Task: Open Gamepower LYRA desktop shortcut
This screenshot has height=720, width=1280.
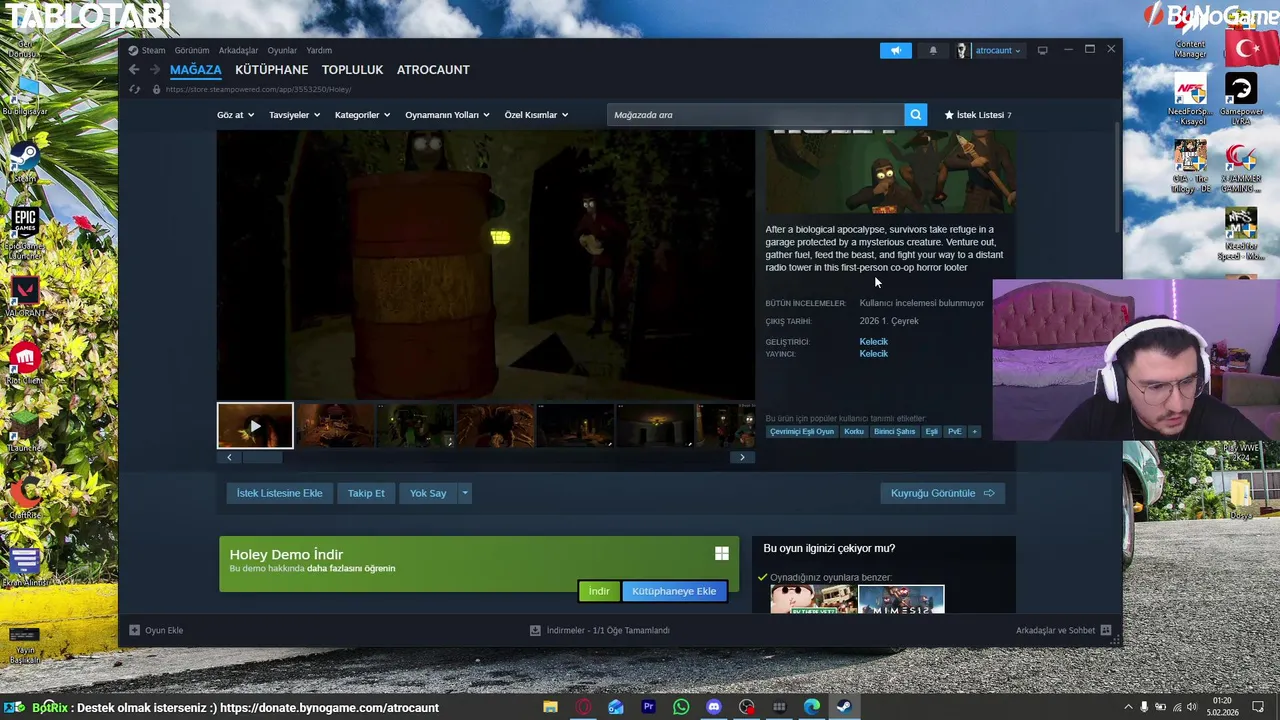Action: (1241, 98)
